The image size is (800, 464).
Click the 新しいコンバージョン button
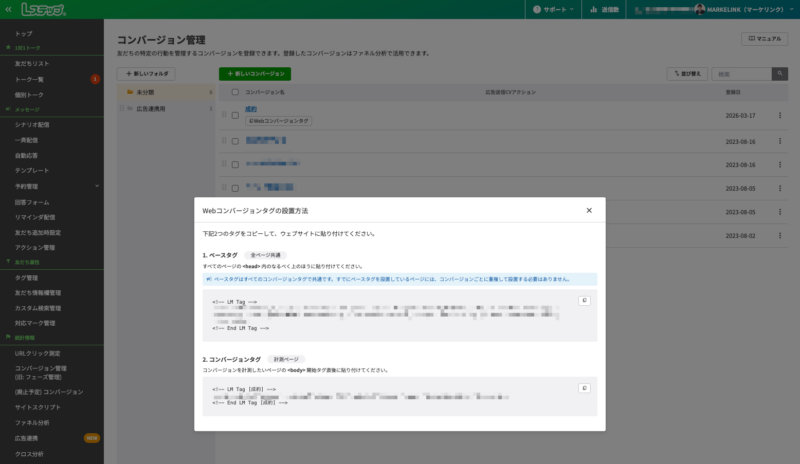click(255, 74)
